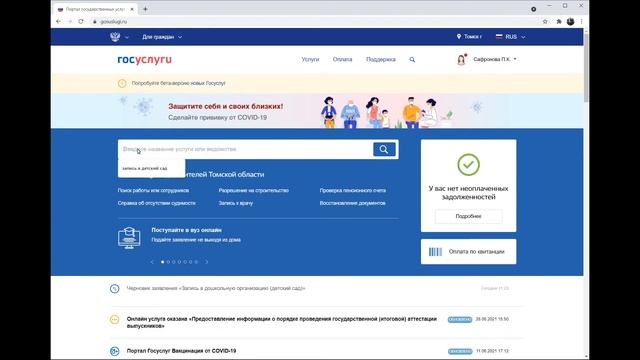Open "Разрешение на строительство" link
The height and width of the screenshot is (360, 640).
coord(253,190)
